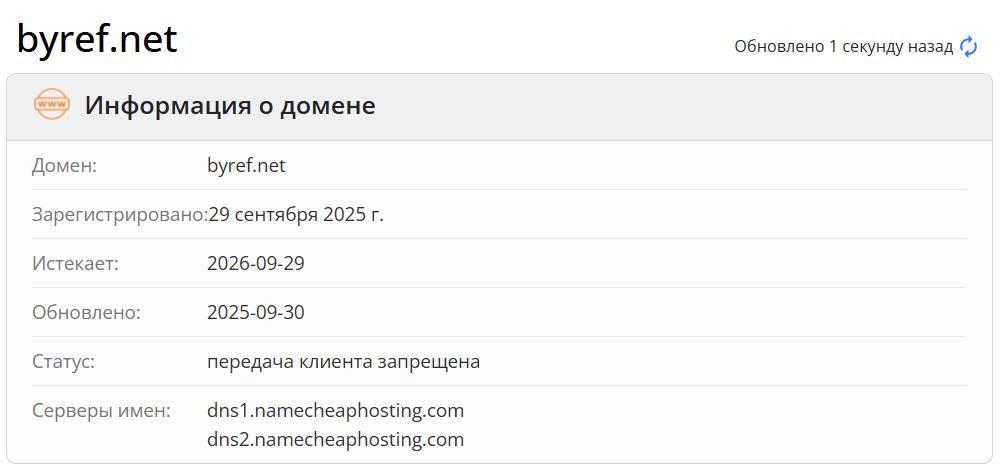Click the 'Серверы имен:' label
Screen dimensions: 1000x472
[x=102, y=410]
